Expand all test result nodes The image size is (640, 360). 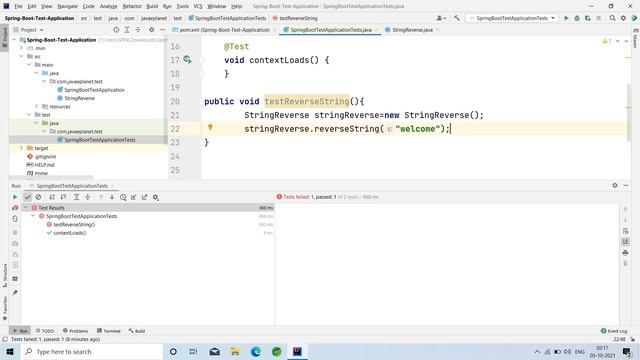point(76,197)
